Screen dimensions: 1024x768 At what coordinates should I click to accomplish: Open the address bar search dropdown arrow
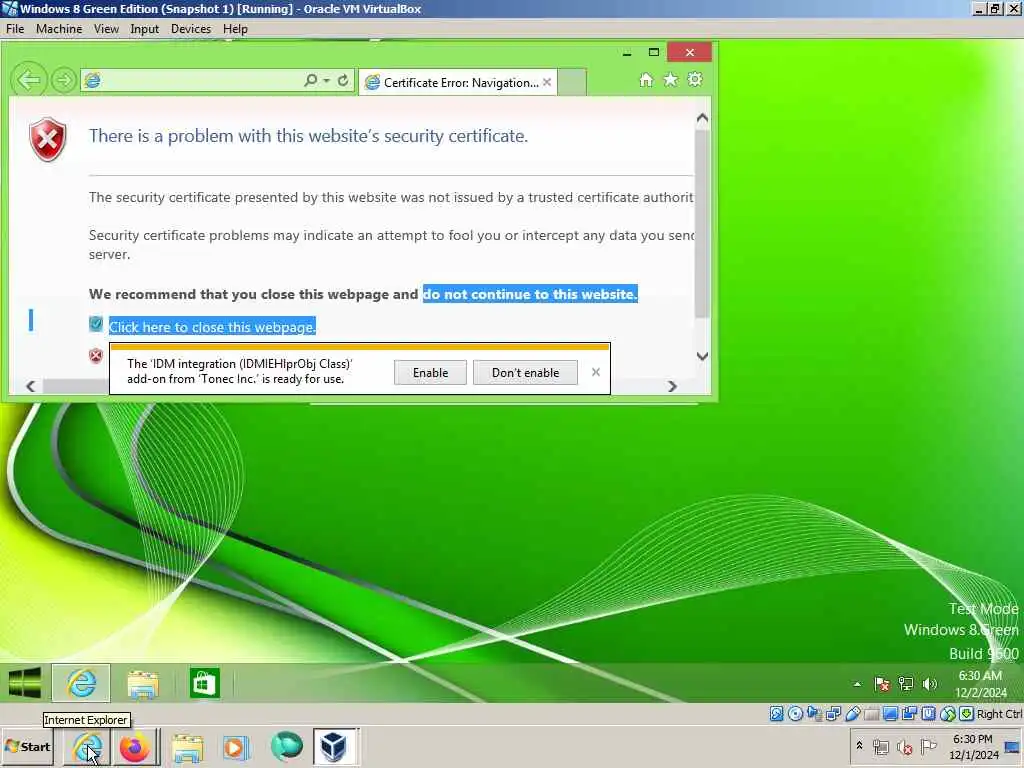point(327,80)
